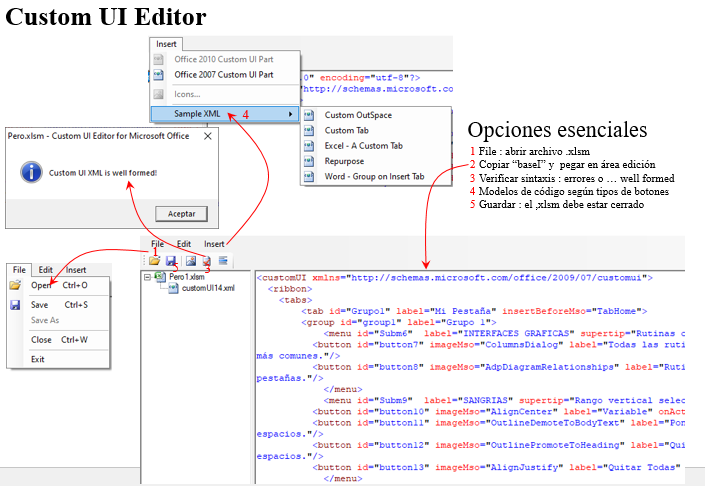Click the button id="button10" line in the editor
This screenshot has width=705, height=486.
(499, 412)
